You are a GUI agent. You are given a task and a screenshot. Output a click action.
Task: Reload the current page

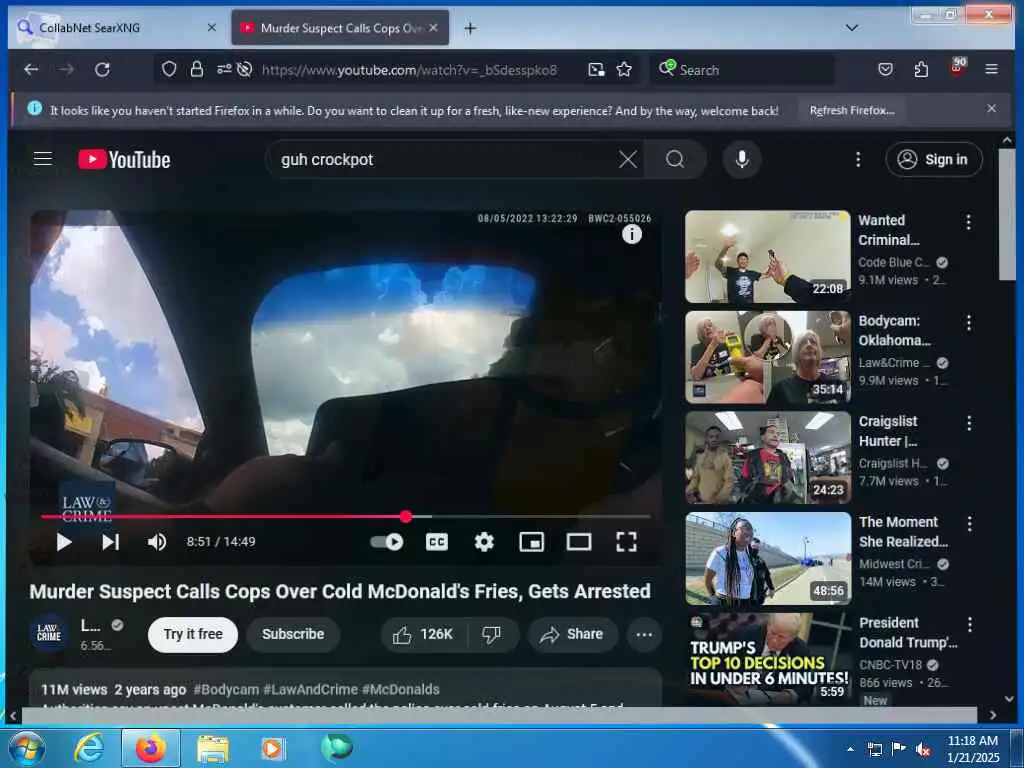click(x=102, y=69)
